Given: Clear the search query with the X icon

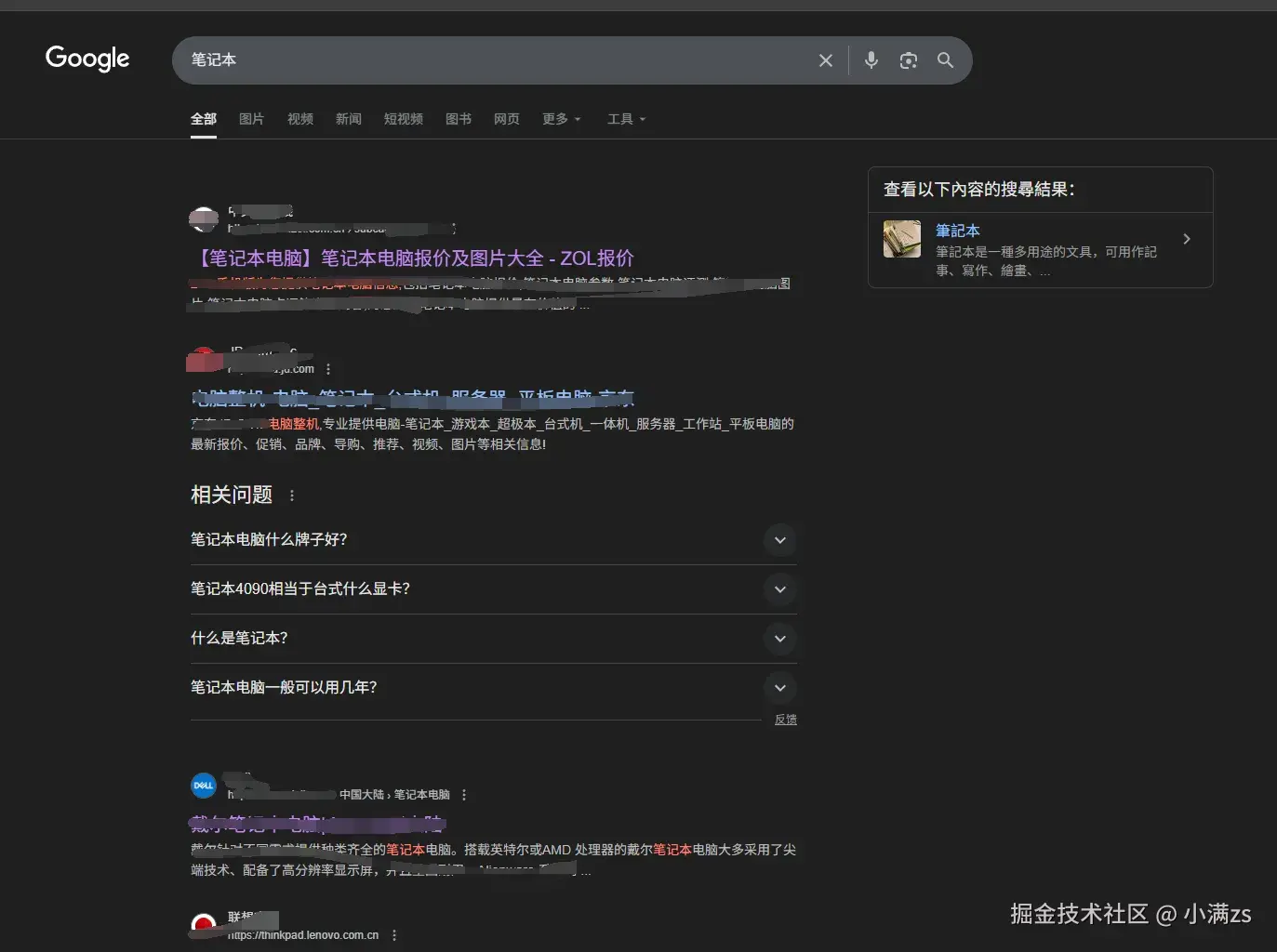Looking at the screenshot, I should click(825, 59).
